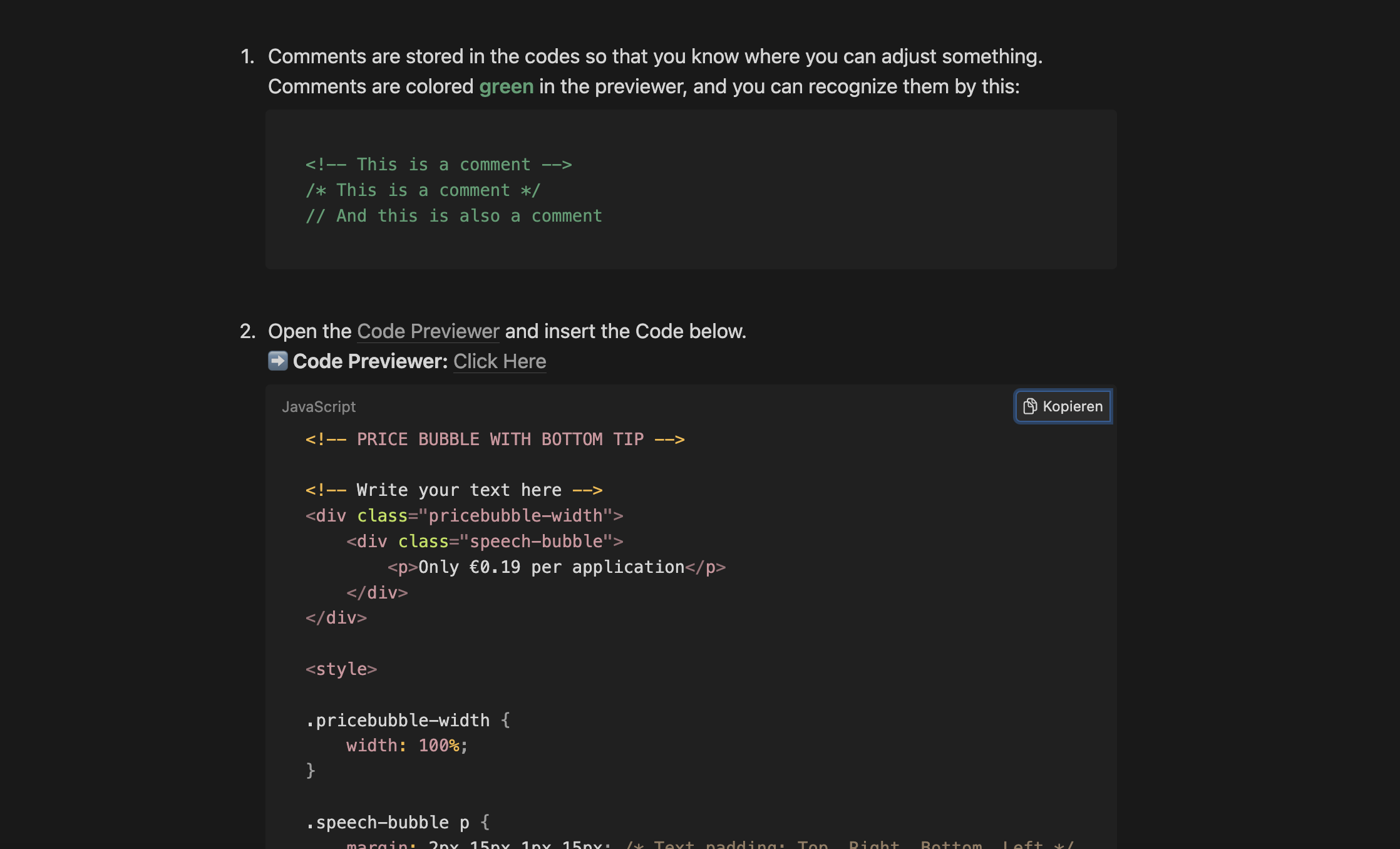The width and height of the screenshot is (1400, 849).
Task: Click the list item number 2
Action: 247,331
